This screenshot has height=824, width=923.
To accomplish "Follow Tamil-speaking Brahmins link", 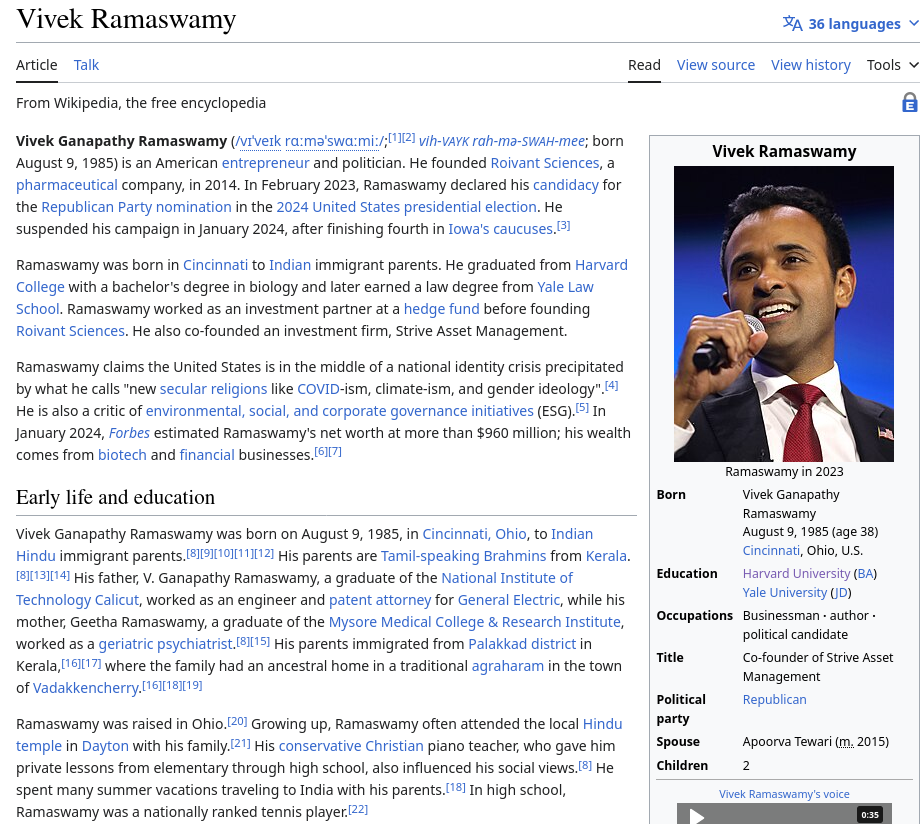I will coord(464,556).
